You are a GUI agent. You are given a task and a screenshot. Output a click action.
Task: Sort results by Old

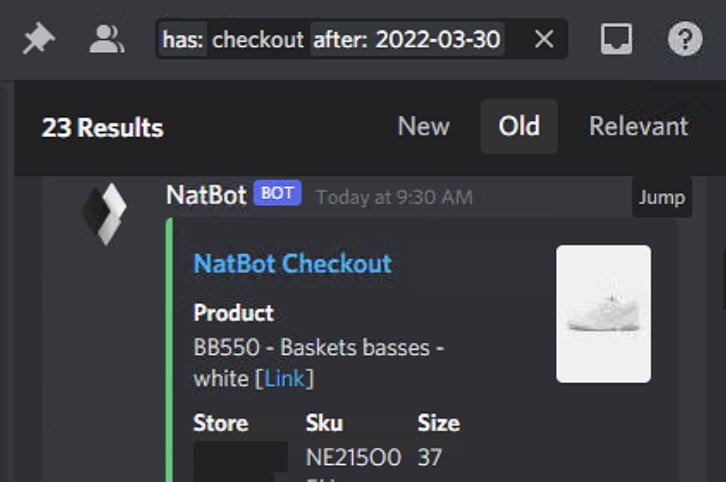519,126
